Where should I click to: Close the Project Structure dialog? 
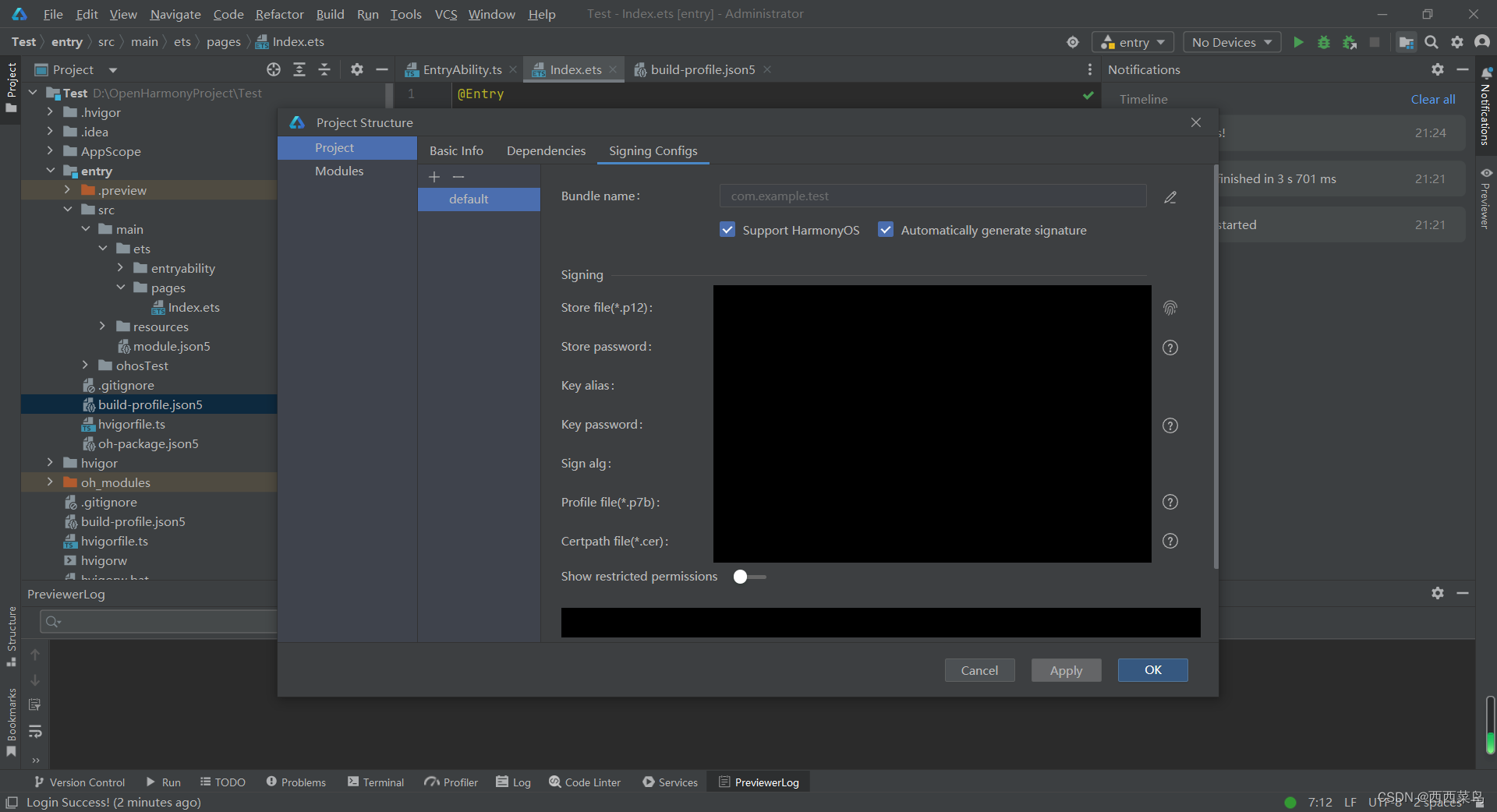(1196, 122)
